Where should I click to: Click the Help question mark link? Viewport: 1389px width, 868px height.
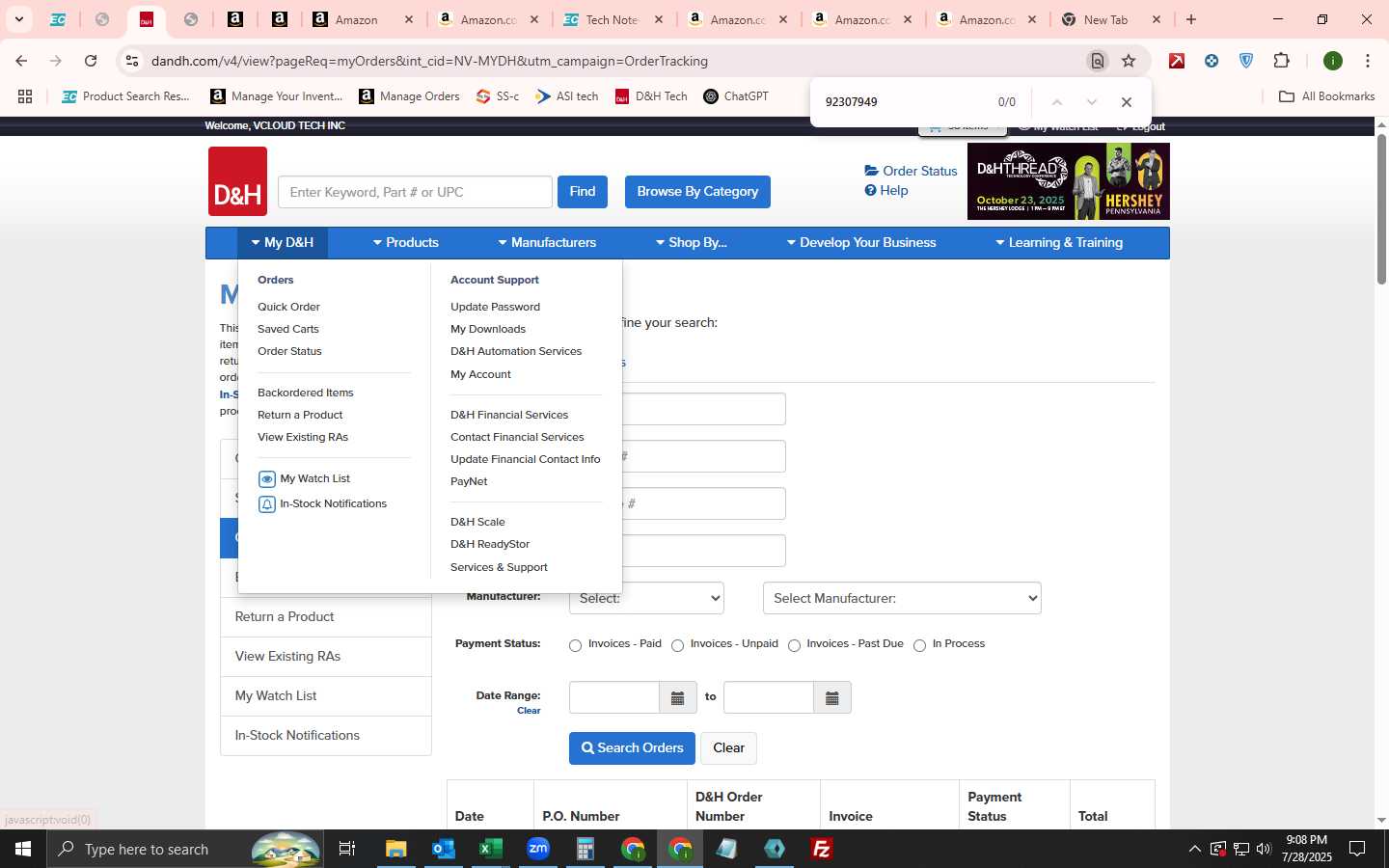click(886, 190)
